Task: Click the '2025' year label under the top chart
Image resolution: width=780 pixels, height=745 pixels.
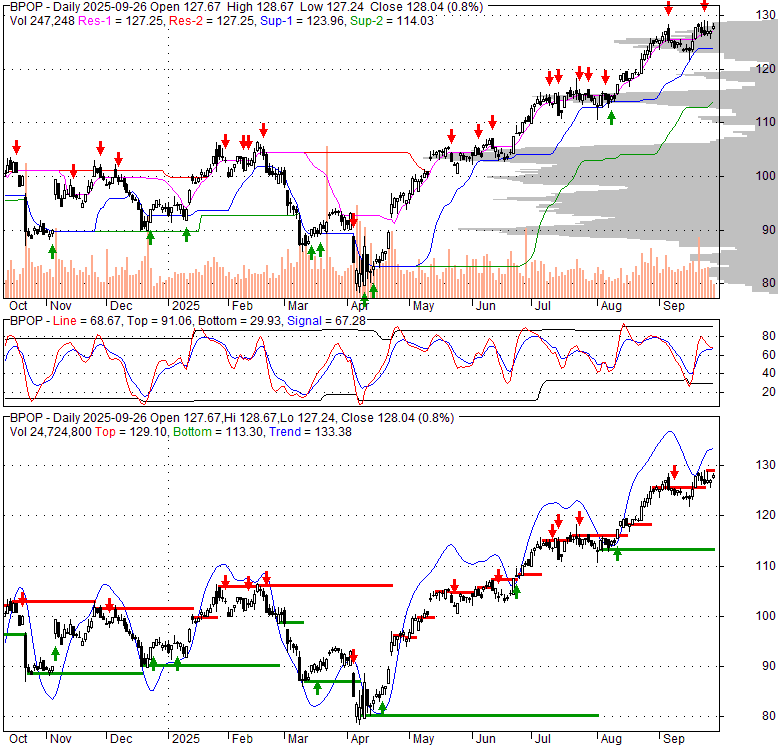Action: click(186, 306)
